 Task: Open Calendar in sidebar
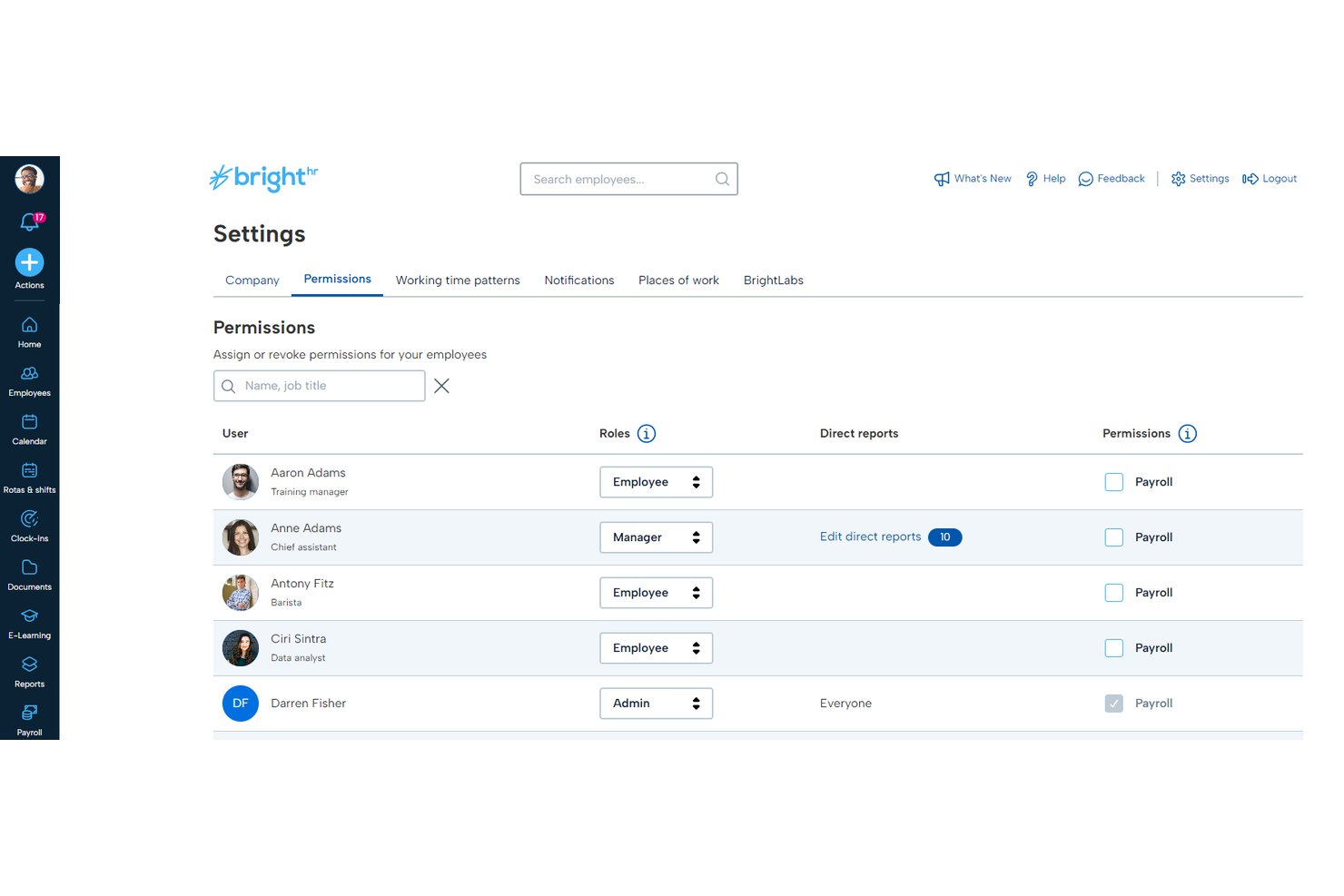tap(29, 429)
